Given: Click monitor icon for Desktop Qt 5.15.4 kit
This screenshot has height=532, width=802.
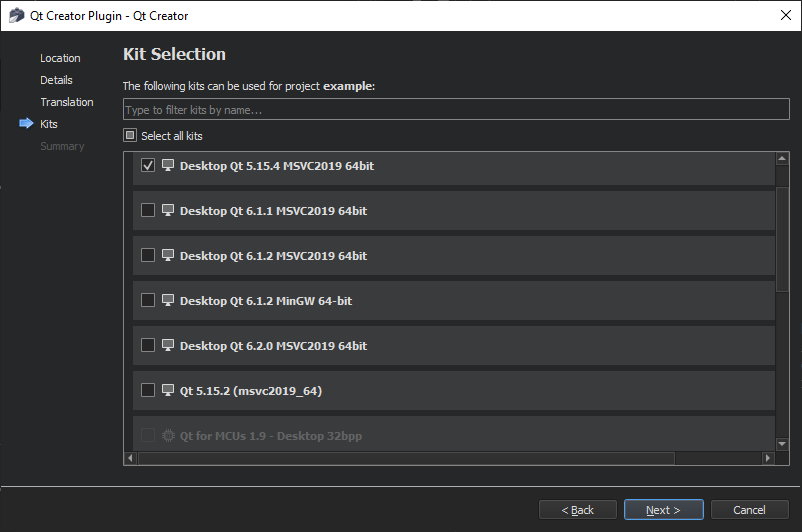Looking at the screenshot, I should pyautogui.click(x=168, y=166).
